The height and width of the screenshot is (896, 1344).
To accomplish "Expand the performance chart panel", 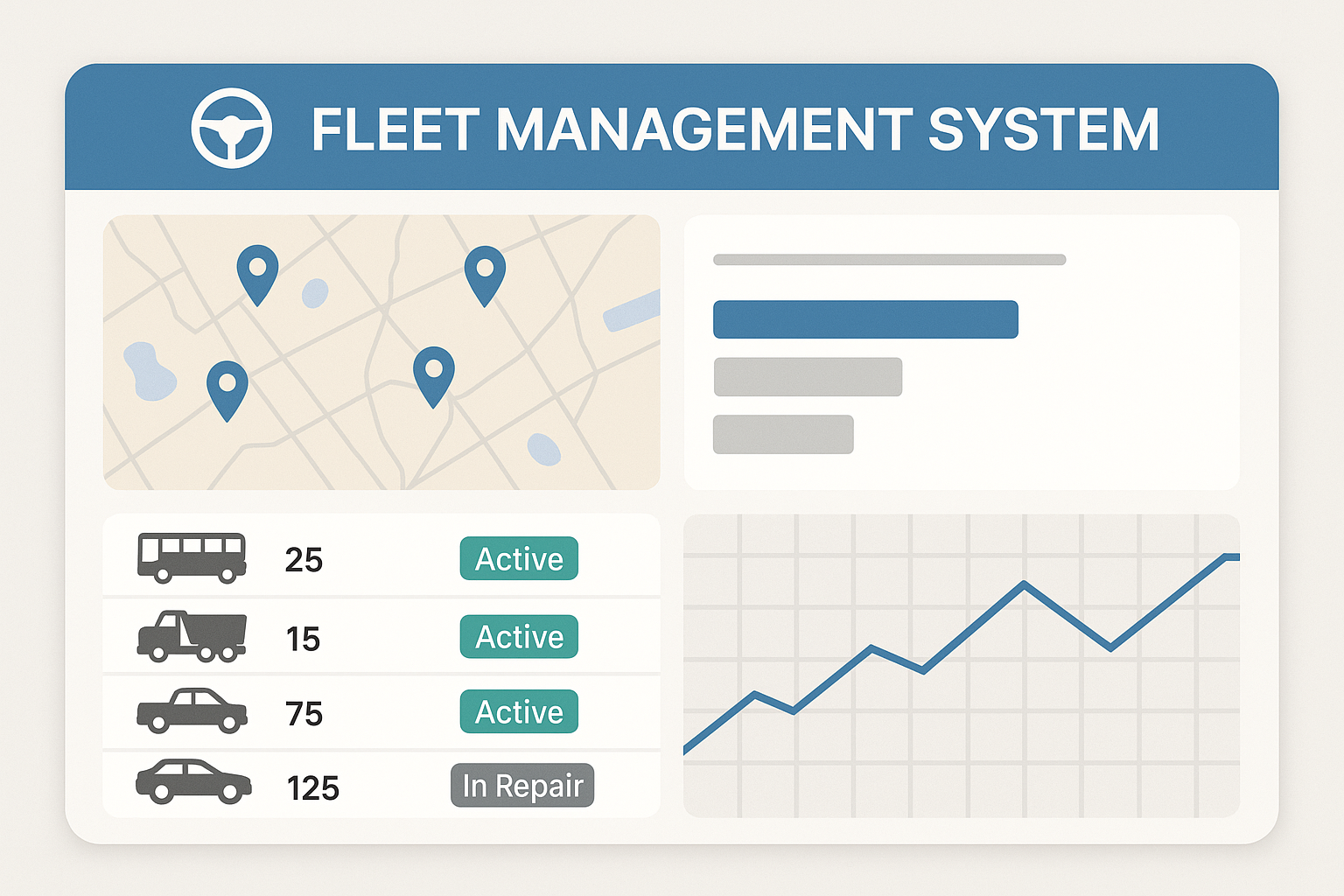I will [x=962, y=663].
